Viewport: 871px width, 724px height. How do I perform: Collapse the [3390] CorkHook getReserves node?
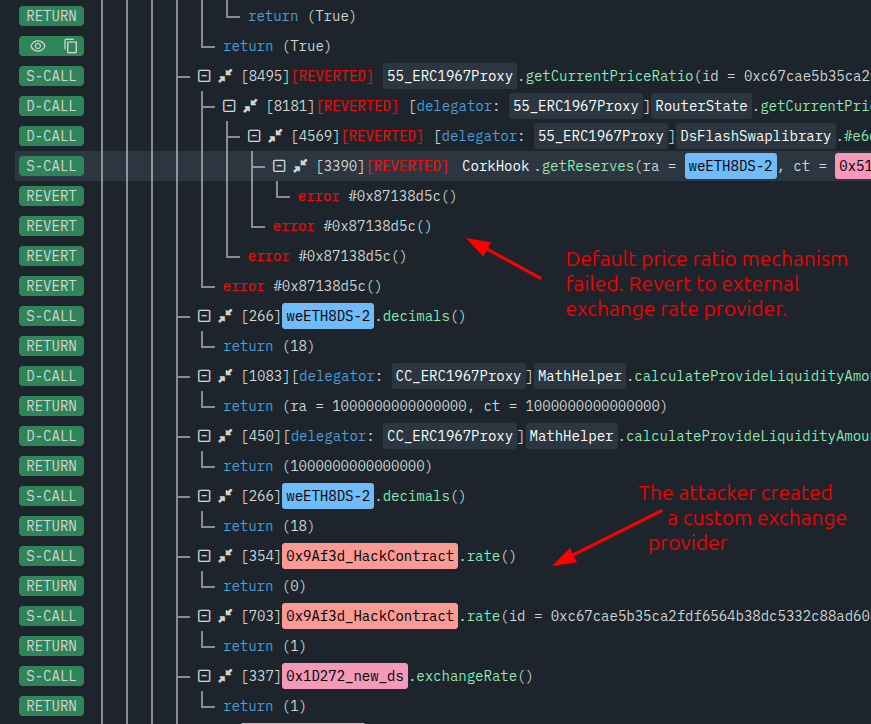click(x=279, y=166)
